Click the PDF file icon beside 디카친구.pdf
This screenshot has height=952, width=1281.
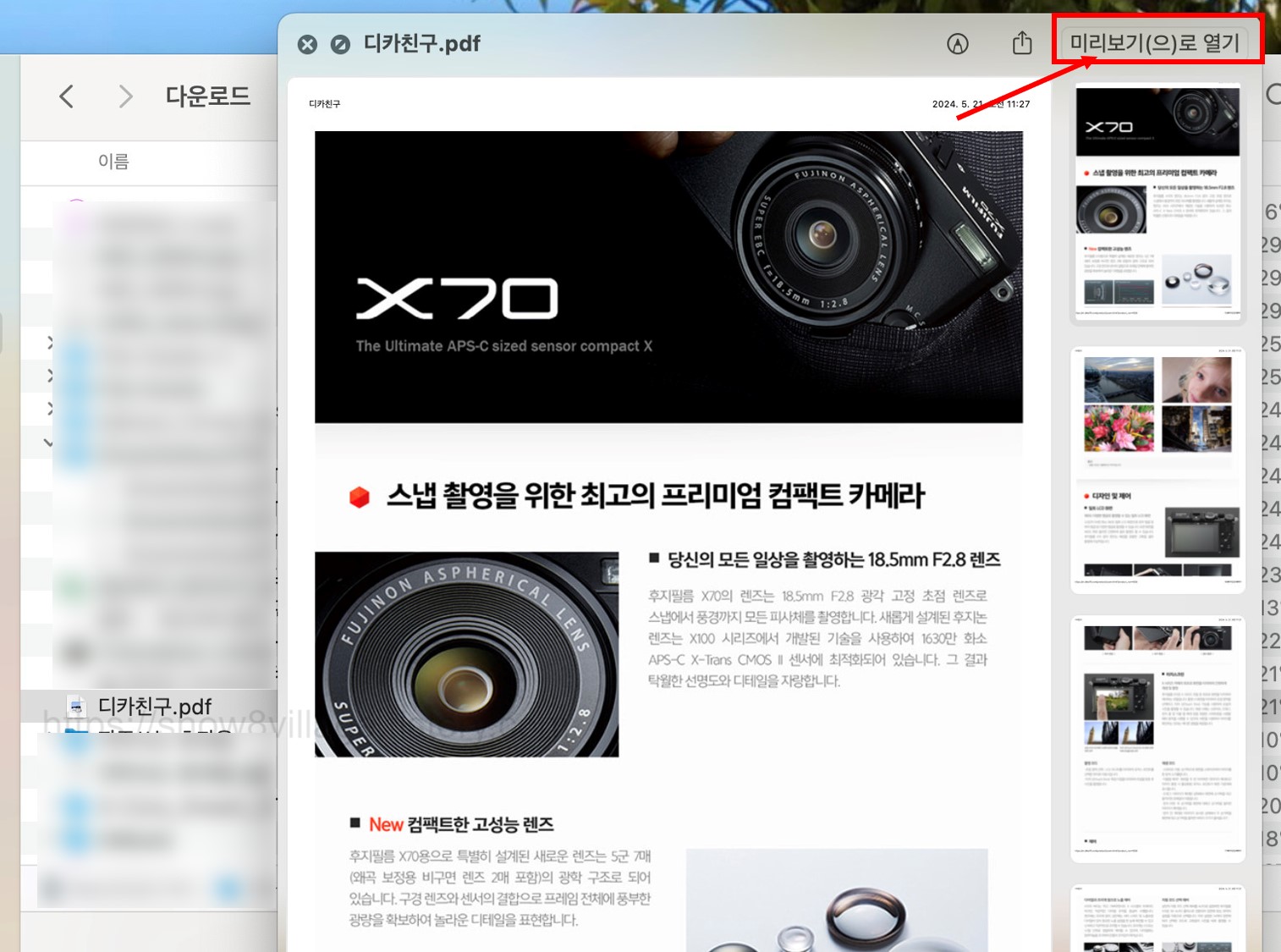pos(77,706)
